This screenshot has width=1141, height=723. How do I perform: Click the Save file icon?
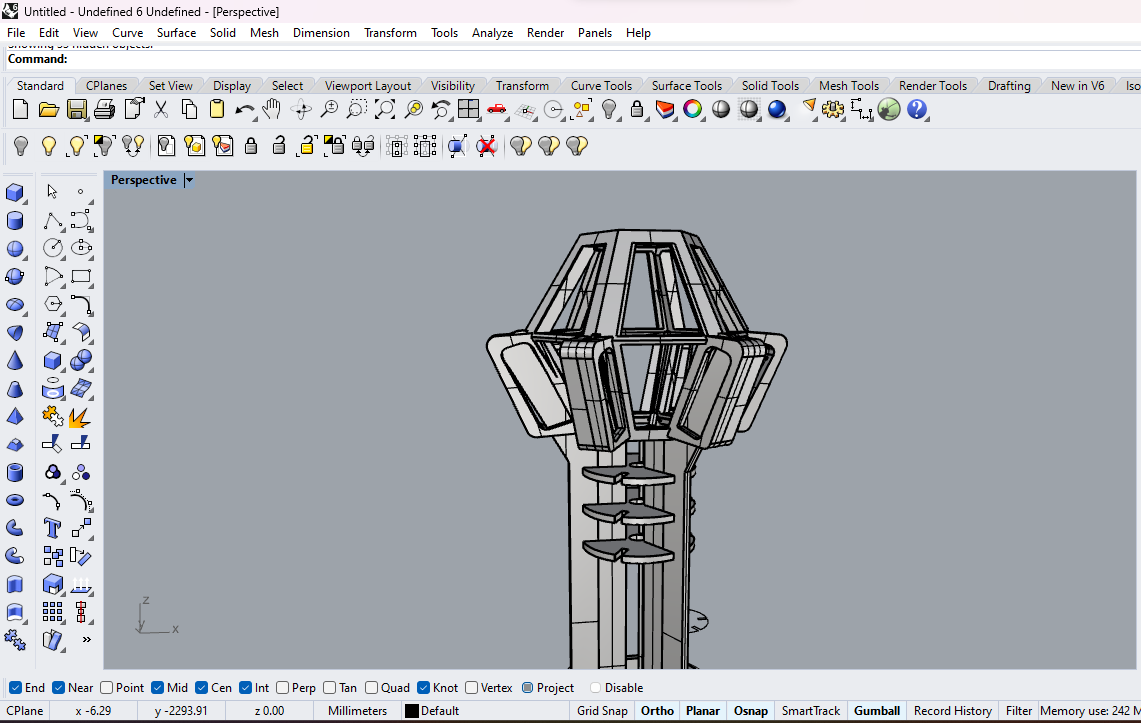tap(77, 110)
